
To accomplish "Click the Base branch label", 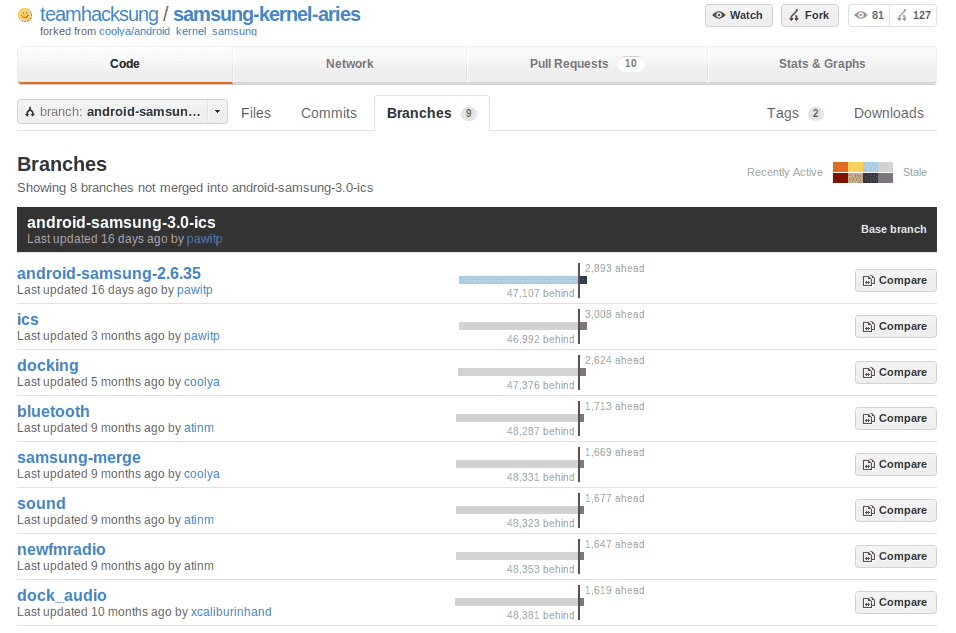I will point(893,229).
